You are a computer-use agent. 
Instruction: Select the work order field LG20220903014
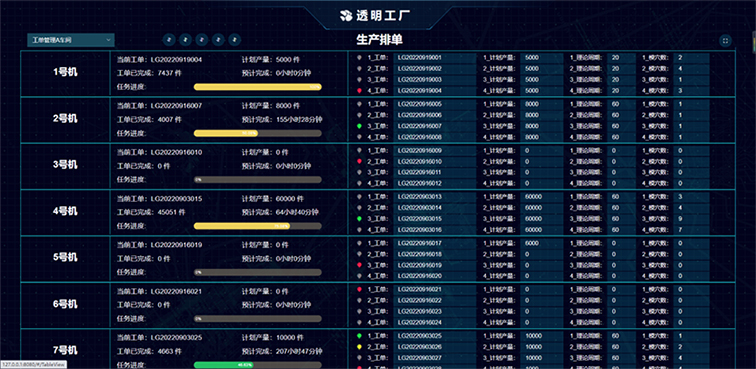[x=434, y=207]
